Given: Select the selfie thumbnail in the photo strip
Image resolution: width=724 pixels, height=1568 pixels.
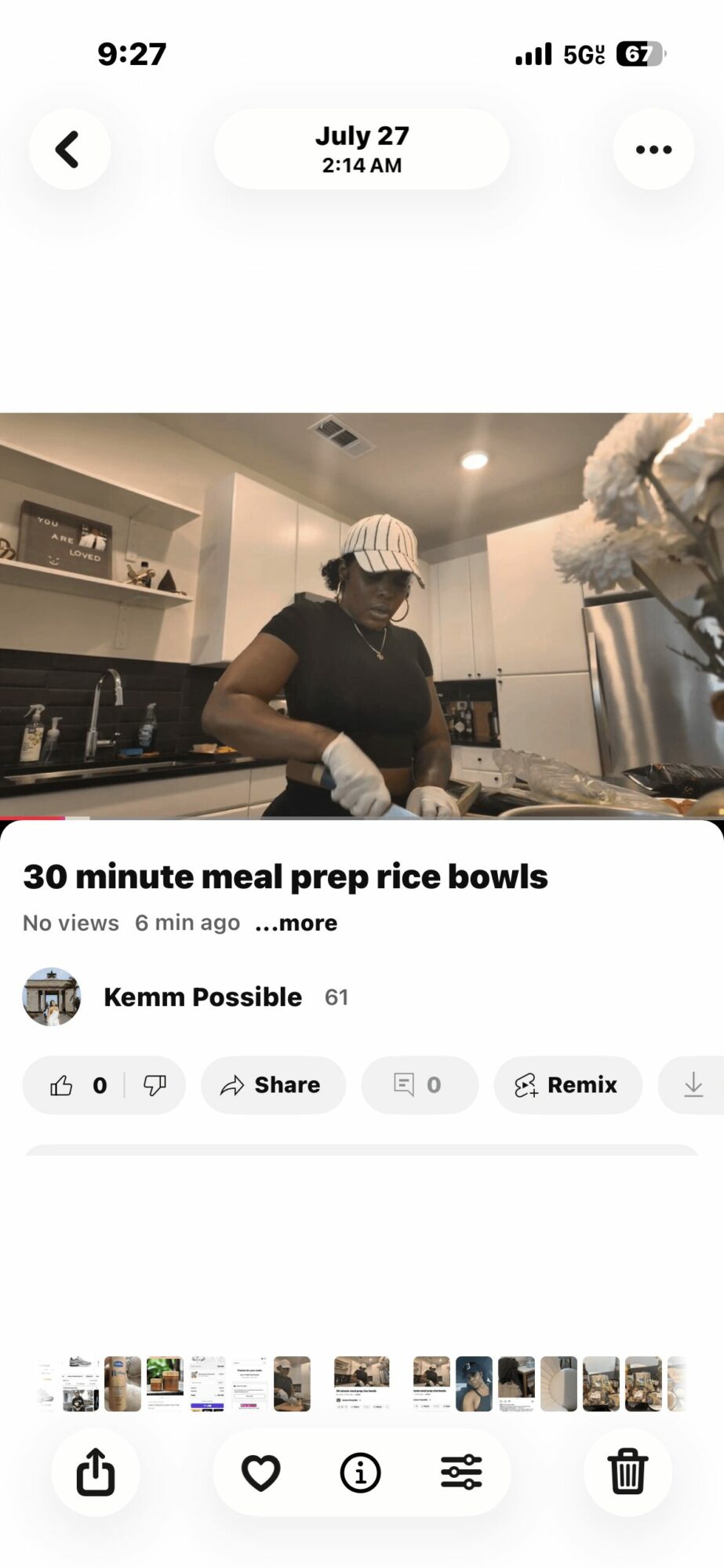Looking at the screenshot, I should point(474,1384).
